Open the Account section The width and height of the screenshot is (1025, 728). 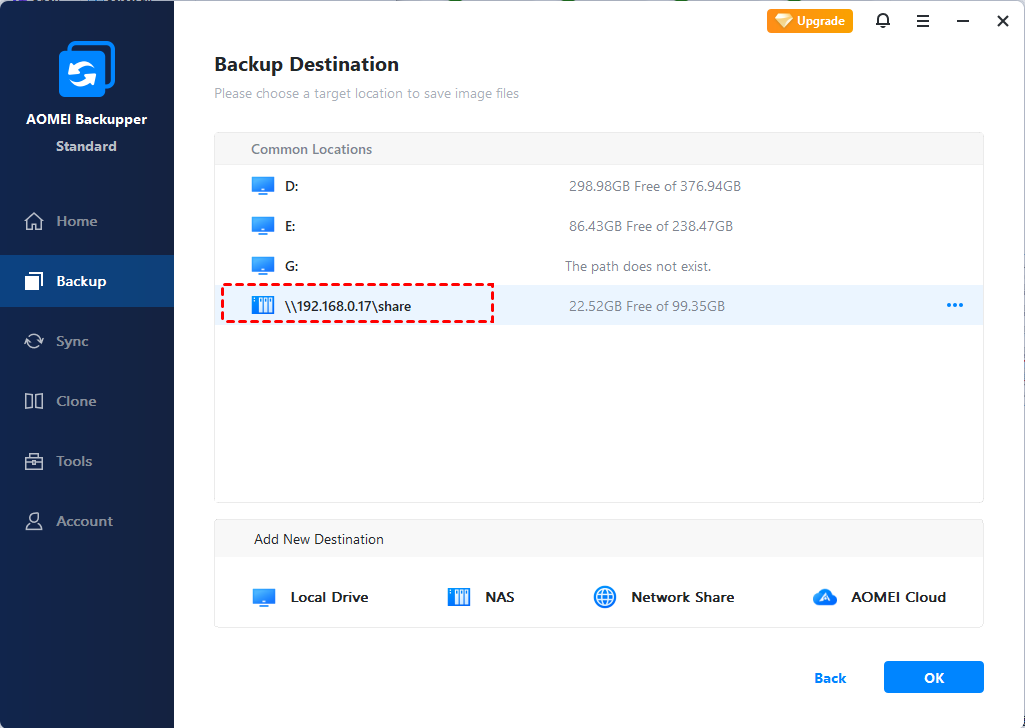(x=84, y=521)
